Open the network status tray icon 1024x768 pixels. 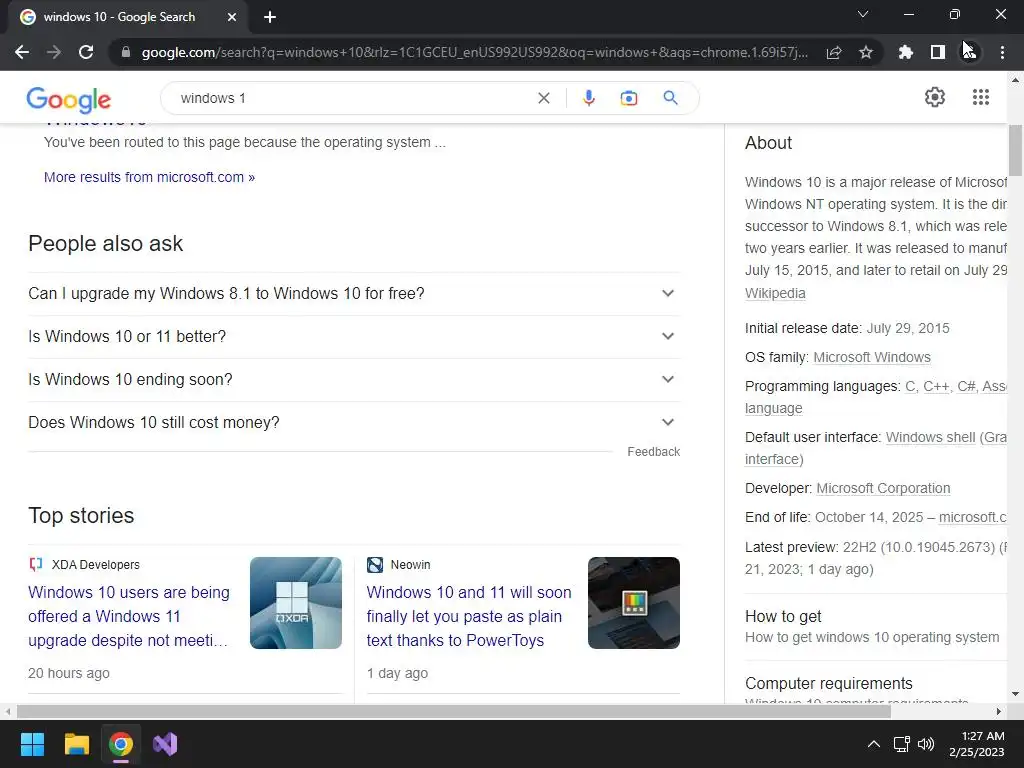point(902,744)
